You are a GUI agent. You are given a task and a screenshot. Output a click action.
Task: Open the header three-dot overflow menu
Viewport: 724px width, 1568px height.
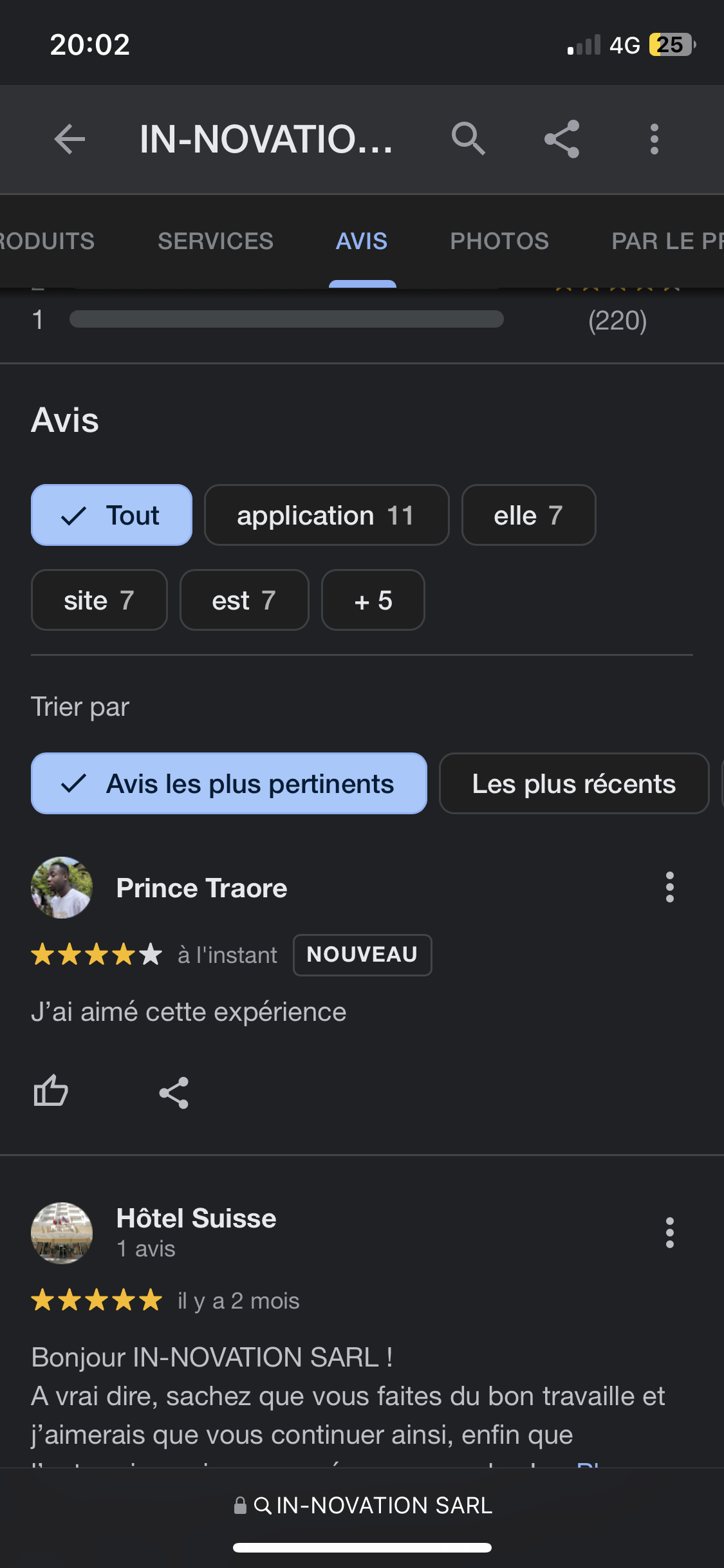click(x=654, y=139)
